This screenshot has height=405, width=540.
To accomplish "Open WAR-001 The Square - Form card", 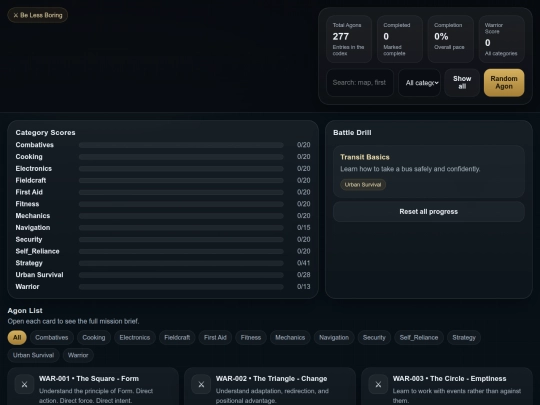I will (x=93, y=386).
